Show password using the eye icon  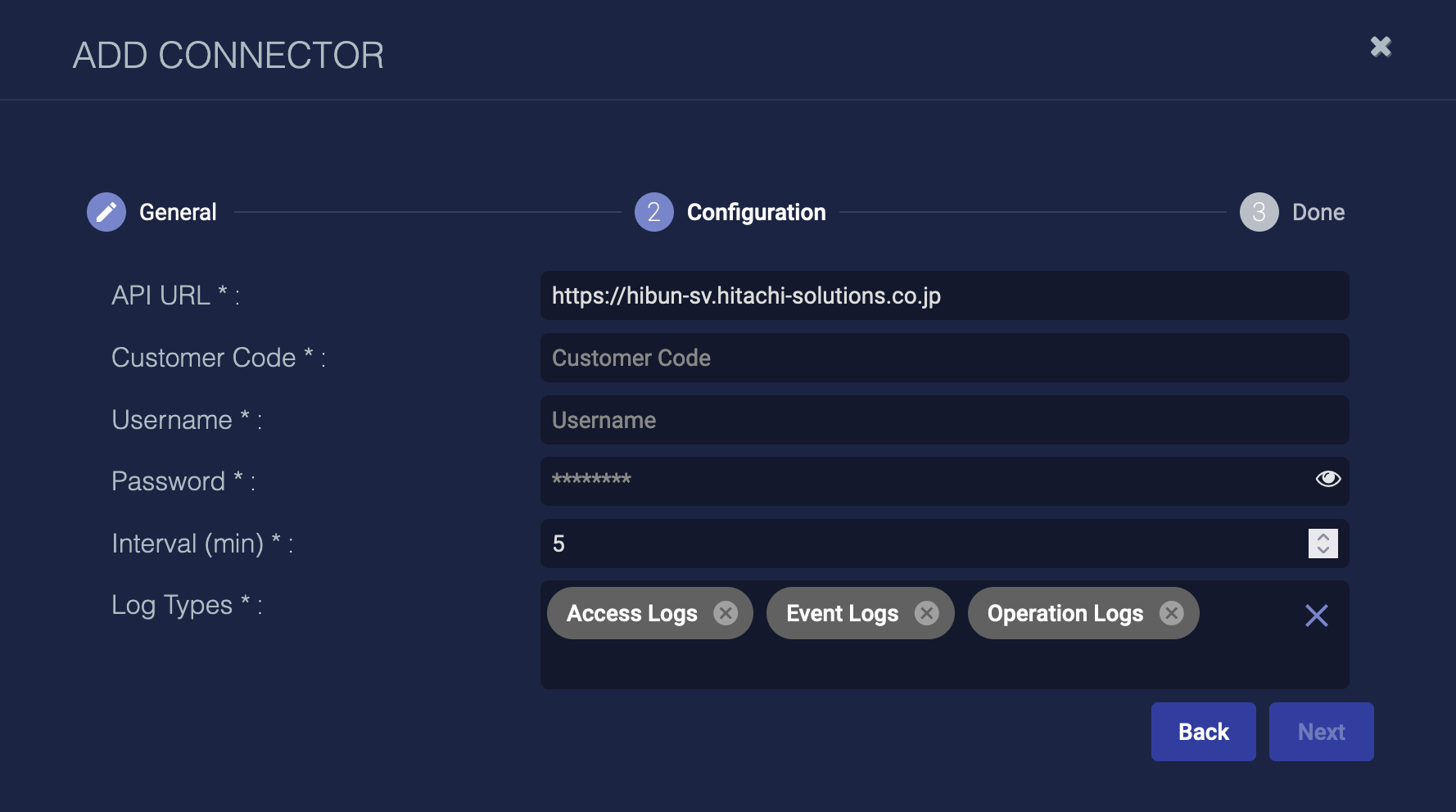[x=1327, y=479]
